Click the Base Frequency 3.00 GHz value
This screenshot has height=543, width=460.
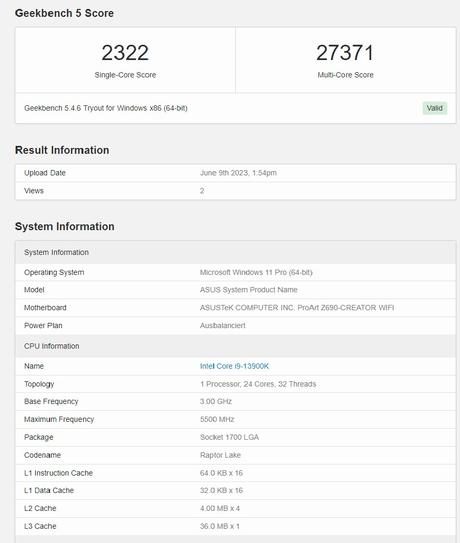pos(215,401)
